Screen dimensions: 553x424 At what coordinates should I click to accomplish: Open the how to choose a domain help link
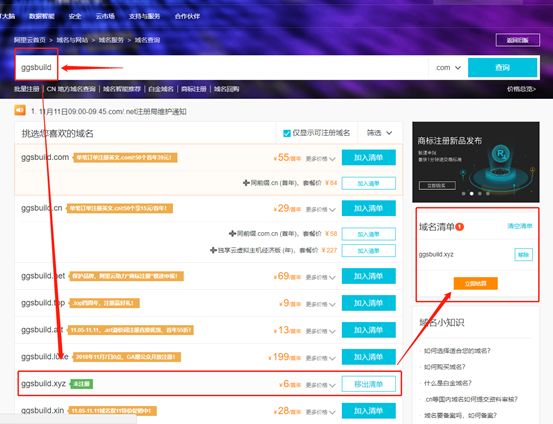(x=457, y=351)
